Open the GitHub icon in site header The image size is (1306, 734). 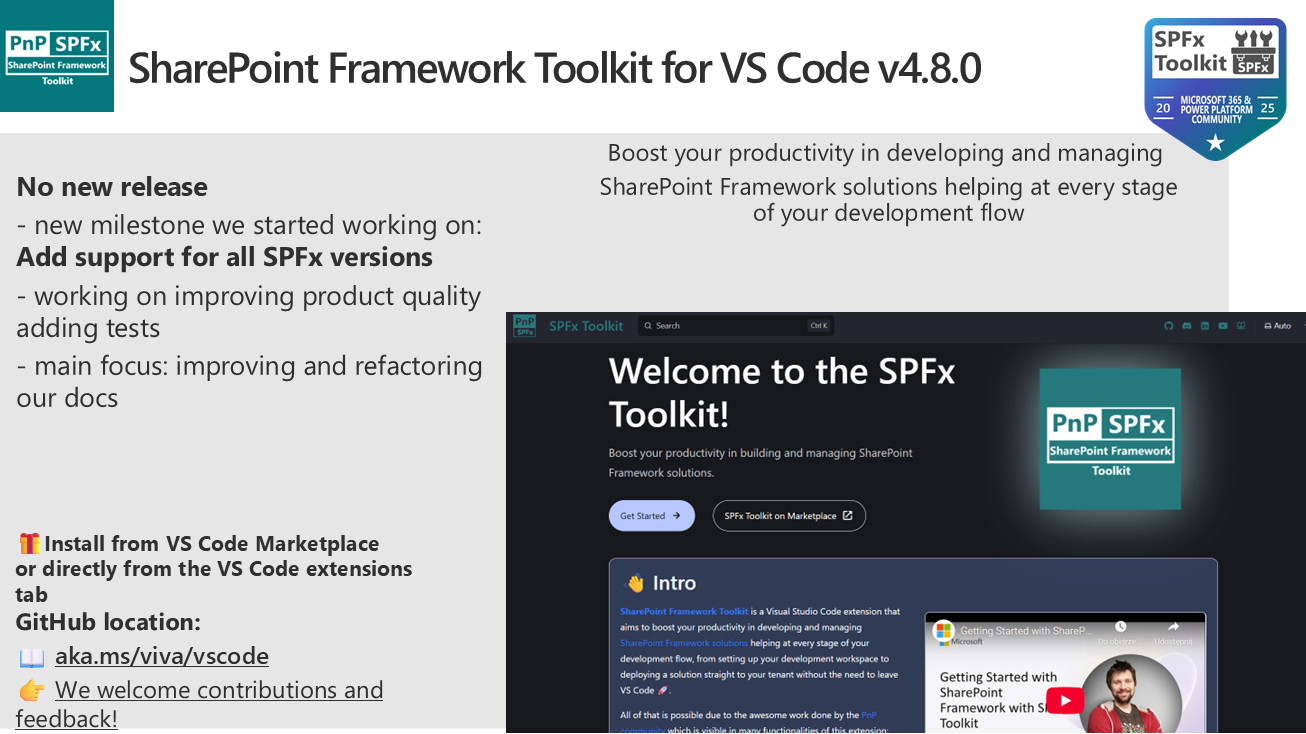point(1169,326)
